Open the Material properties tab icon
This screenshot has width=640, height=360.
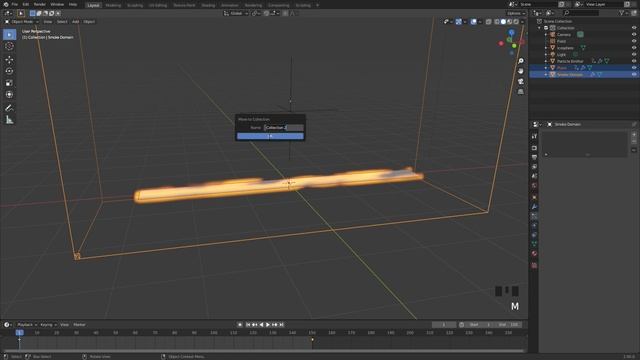[534, 254]
